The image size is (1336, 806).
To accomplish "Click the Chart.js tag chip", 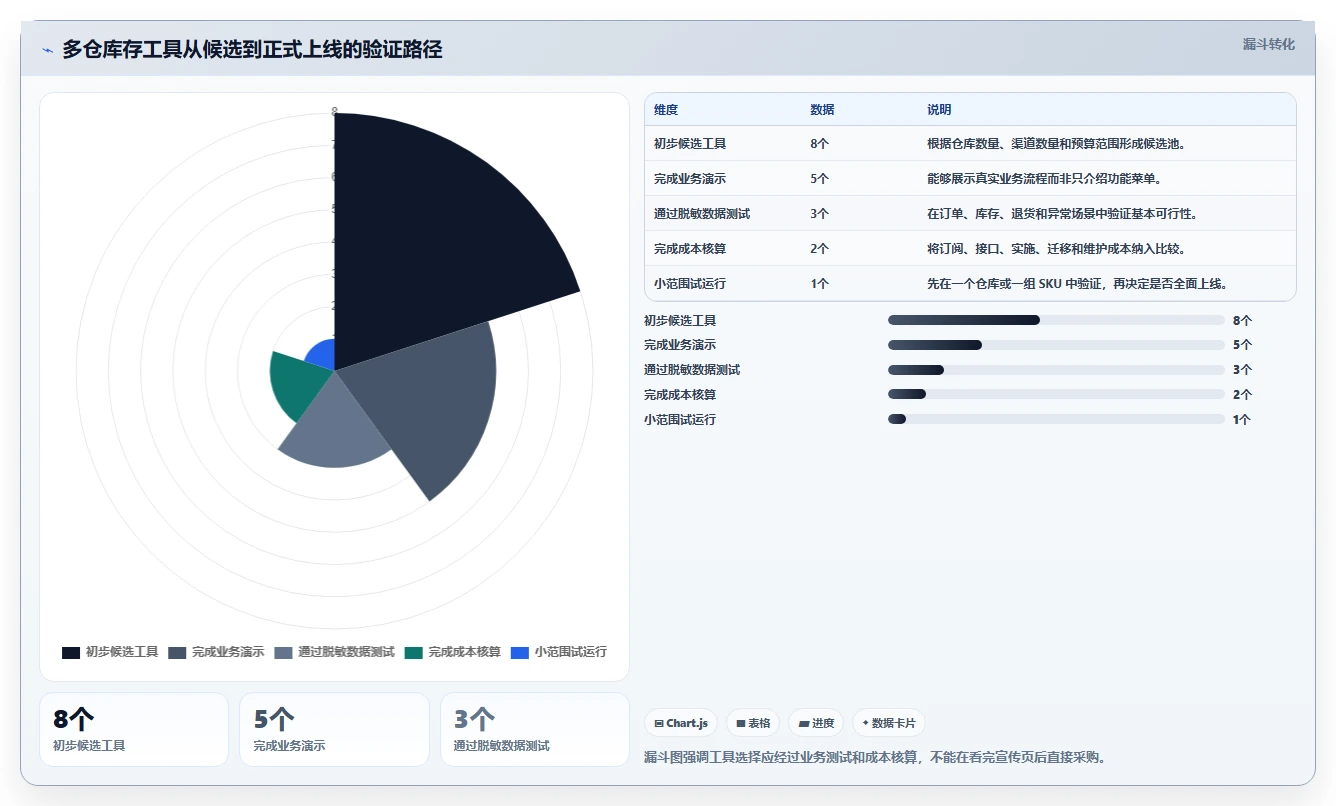I will tap(681, 723).
